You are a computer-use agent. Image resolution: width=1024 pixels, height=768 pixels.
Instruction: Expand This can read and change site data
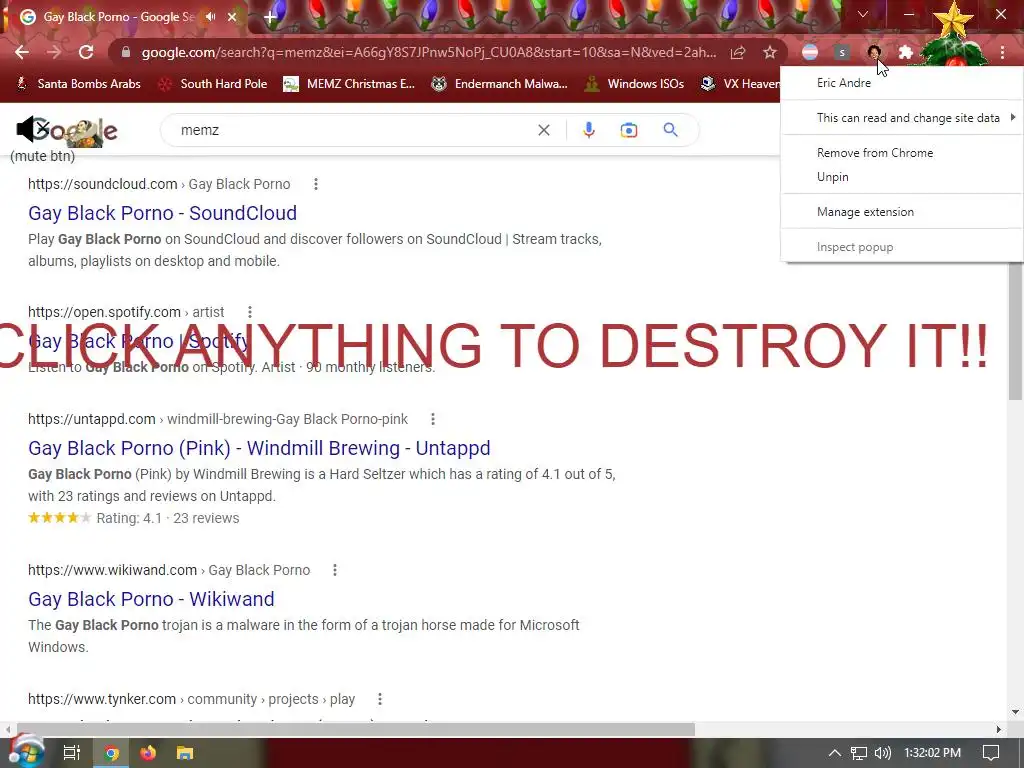[902, 118]
